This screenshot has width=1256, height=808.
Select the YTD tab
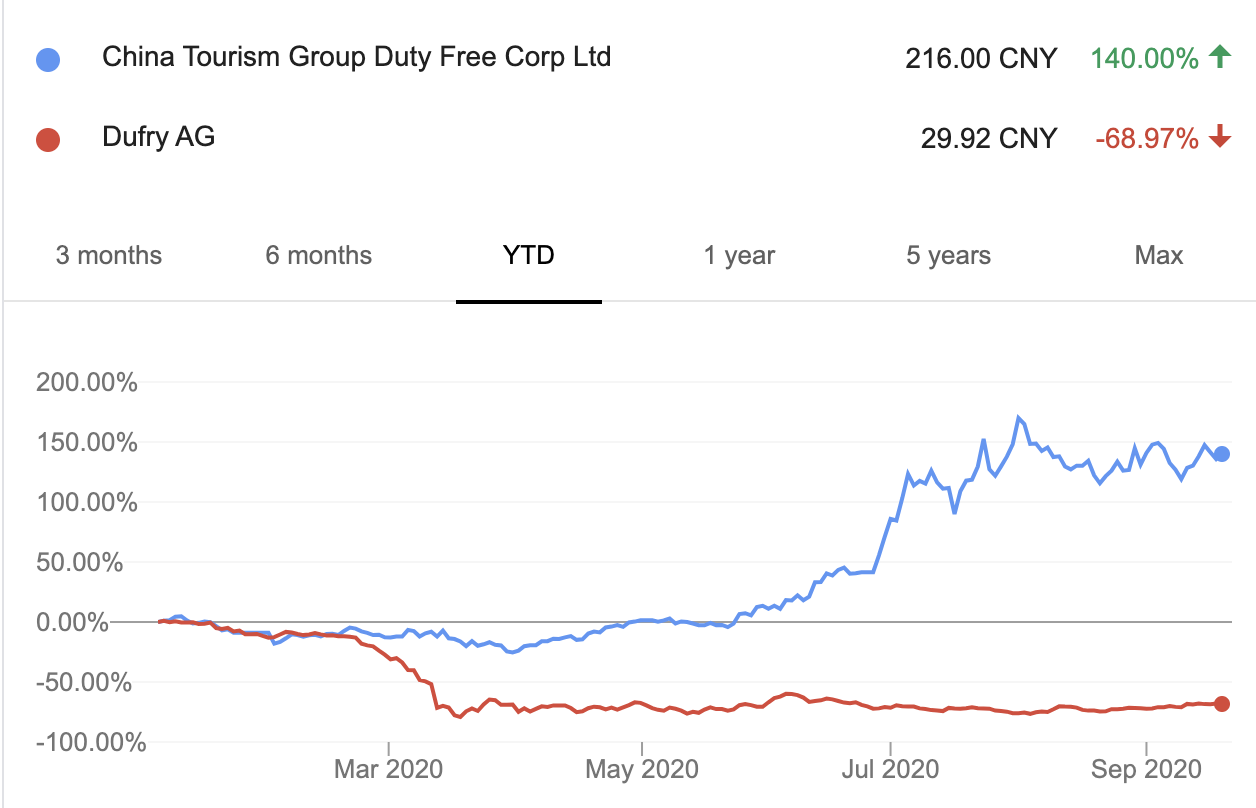pos(529,255)
